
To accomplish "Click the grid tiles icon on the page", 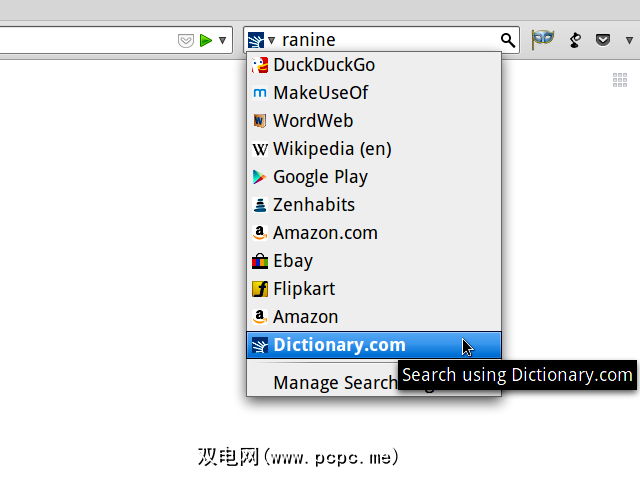I will [620, 80].
